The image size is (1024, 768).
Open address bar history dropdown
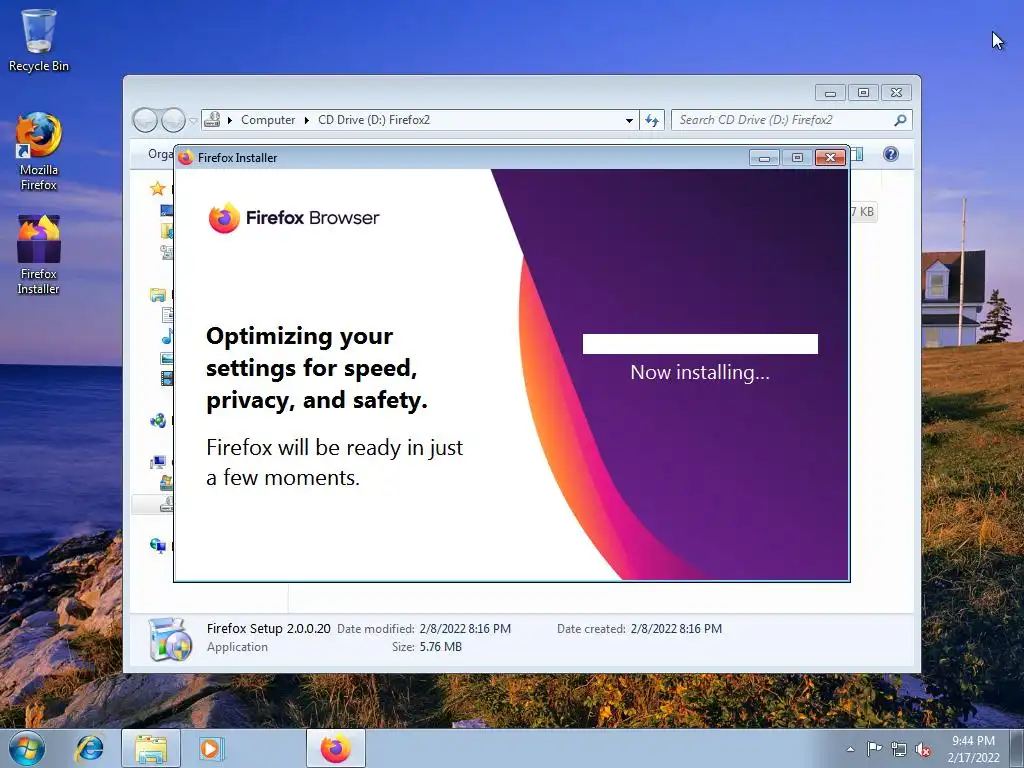coord(629,120)
